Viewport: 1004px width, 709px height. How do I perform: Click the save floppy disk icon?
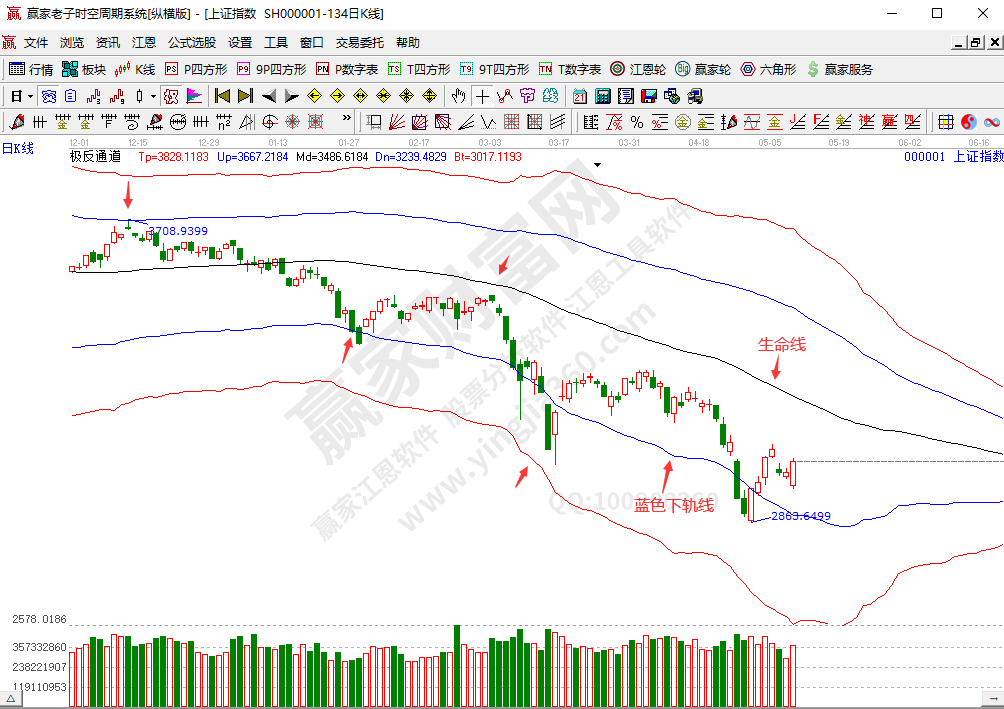click(648, 96)
